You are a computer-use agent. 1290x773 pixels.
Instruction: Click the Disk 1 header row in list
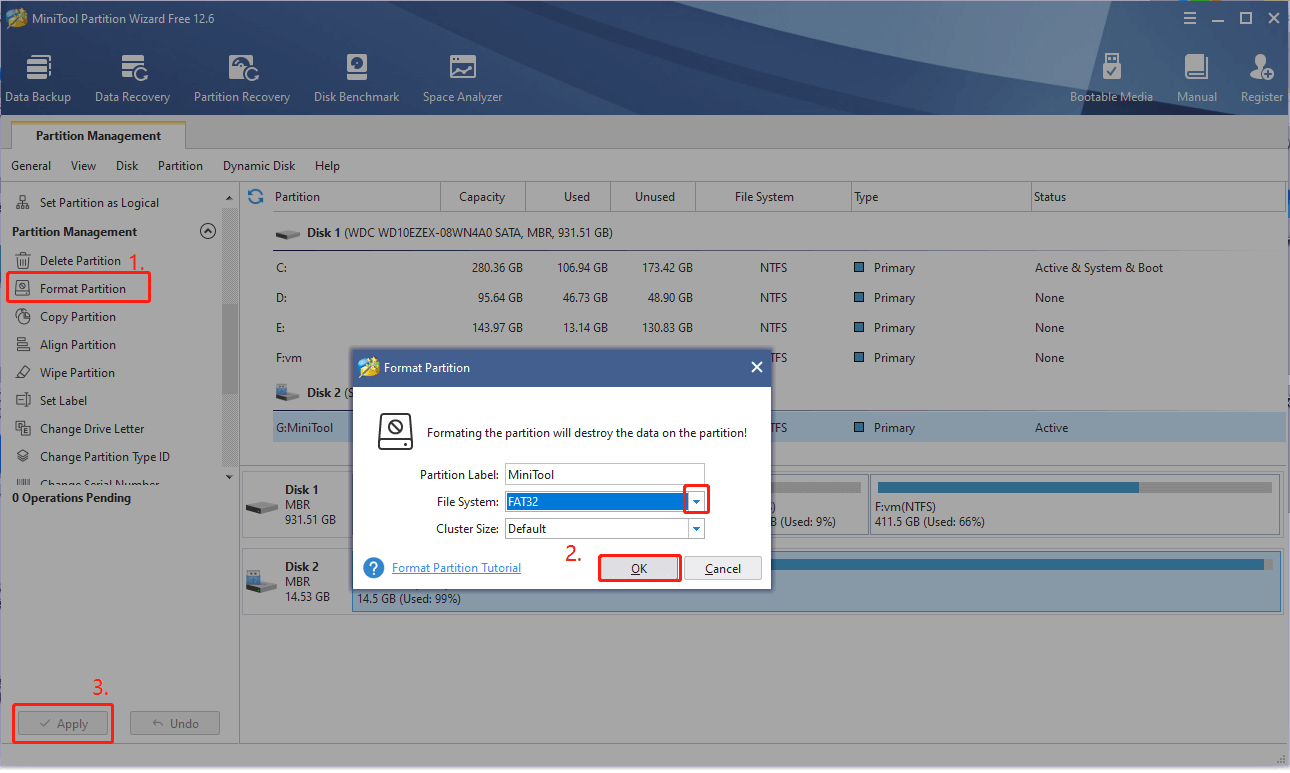tap(779, 233)
